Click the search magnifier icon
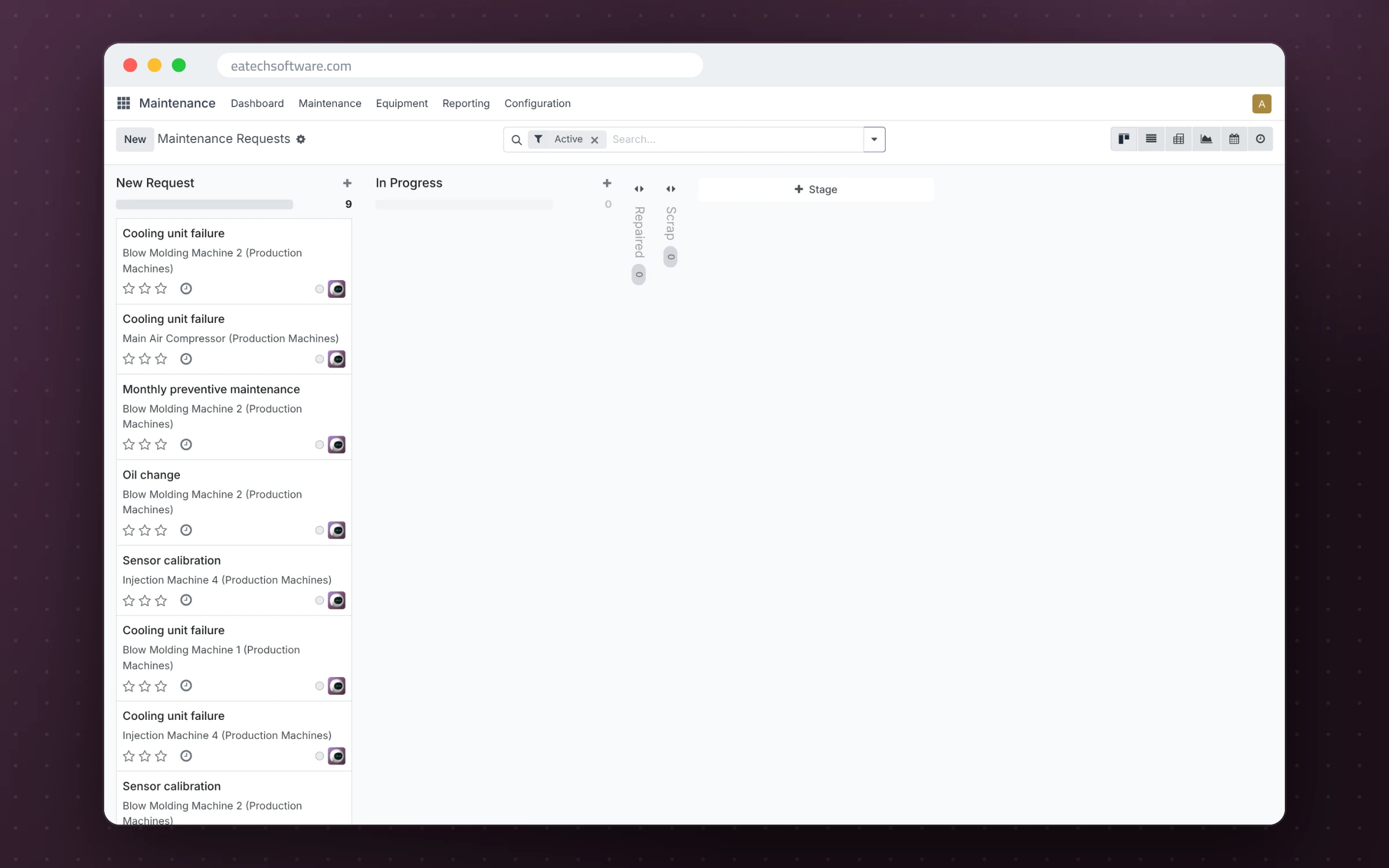Viewport: 1389px width, 868px height. (516, 139)
